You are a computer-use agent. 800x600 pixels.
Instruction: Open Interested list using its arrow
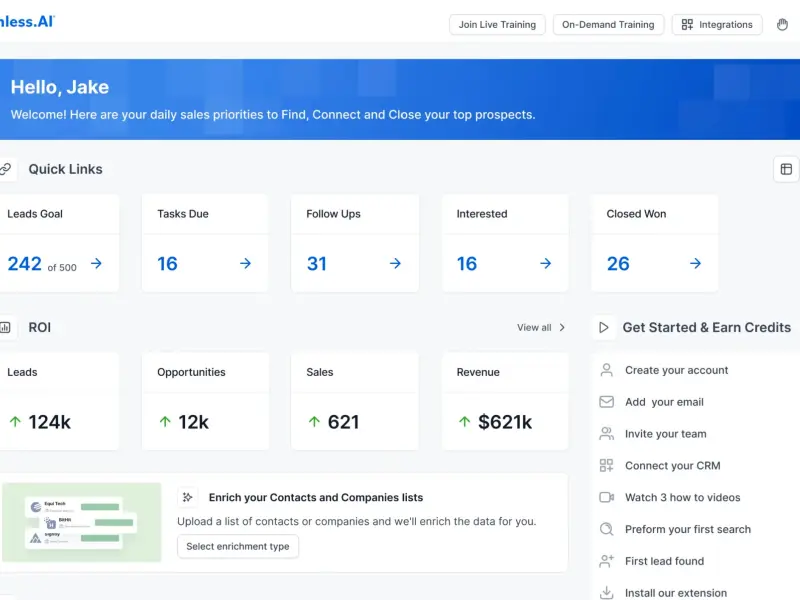545,264
